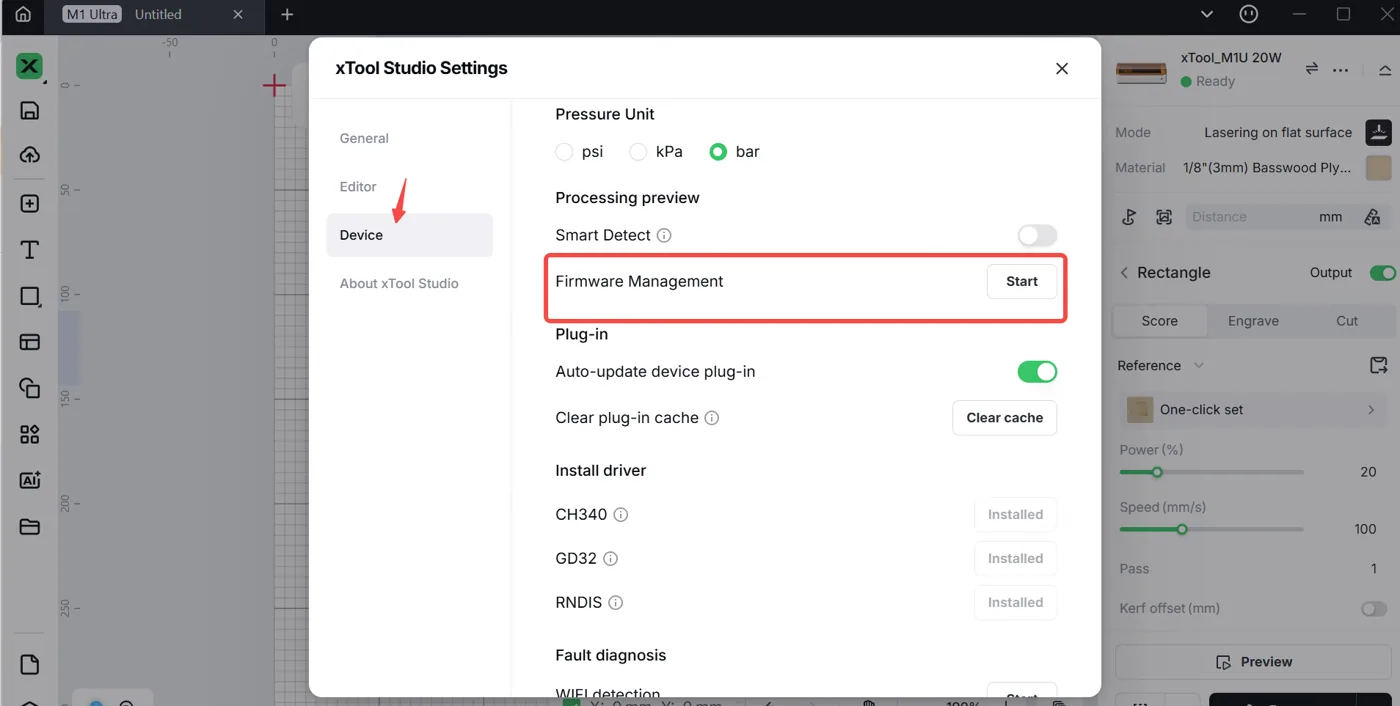The image size is (1400, 706).
Task: Turn off Auto-update device plug-in
Action: coord(1037,372)
